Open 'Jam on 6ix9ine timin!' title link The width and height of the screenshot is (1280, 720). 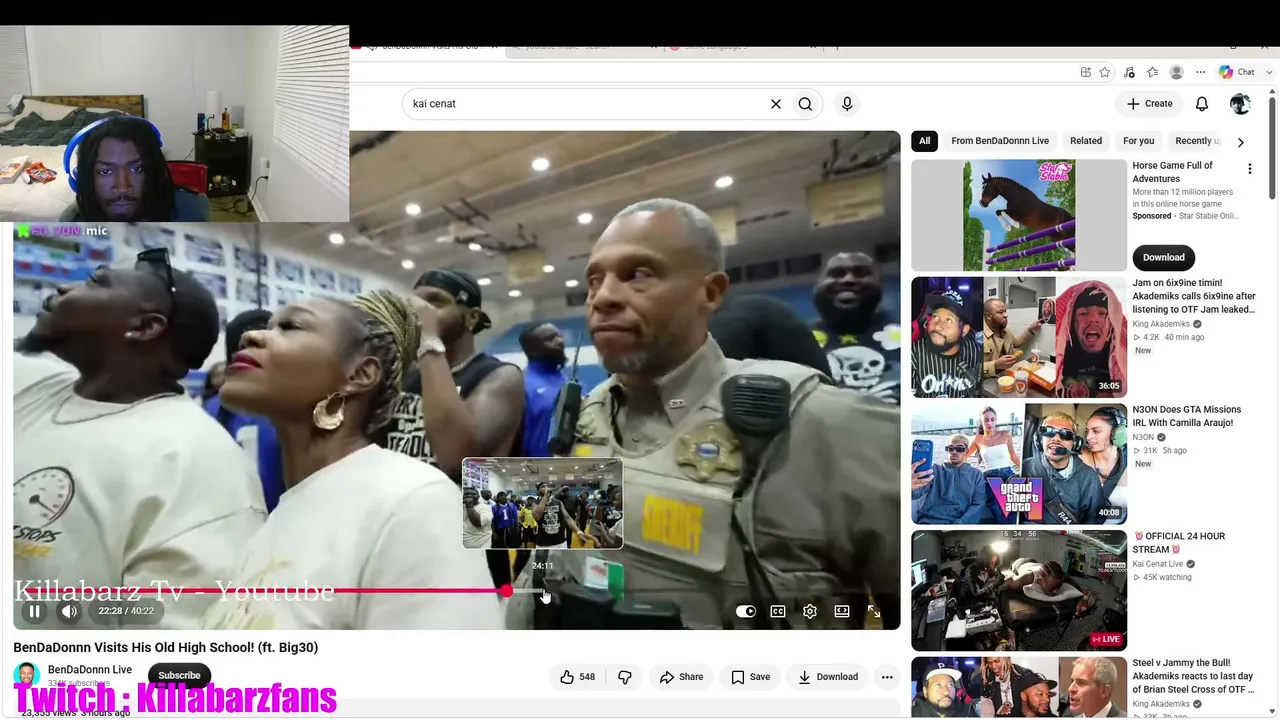(x=1194, y=296)
